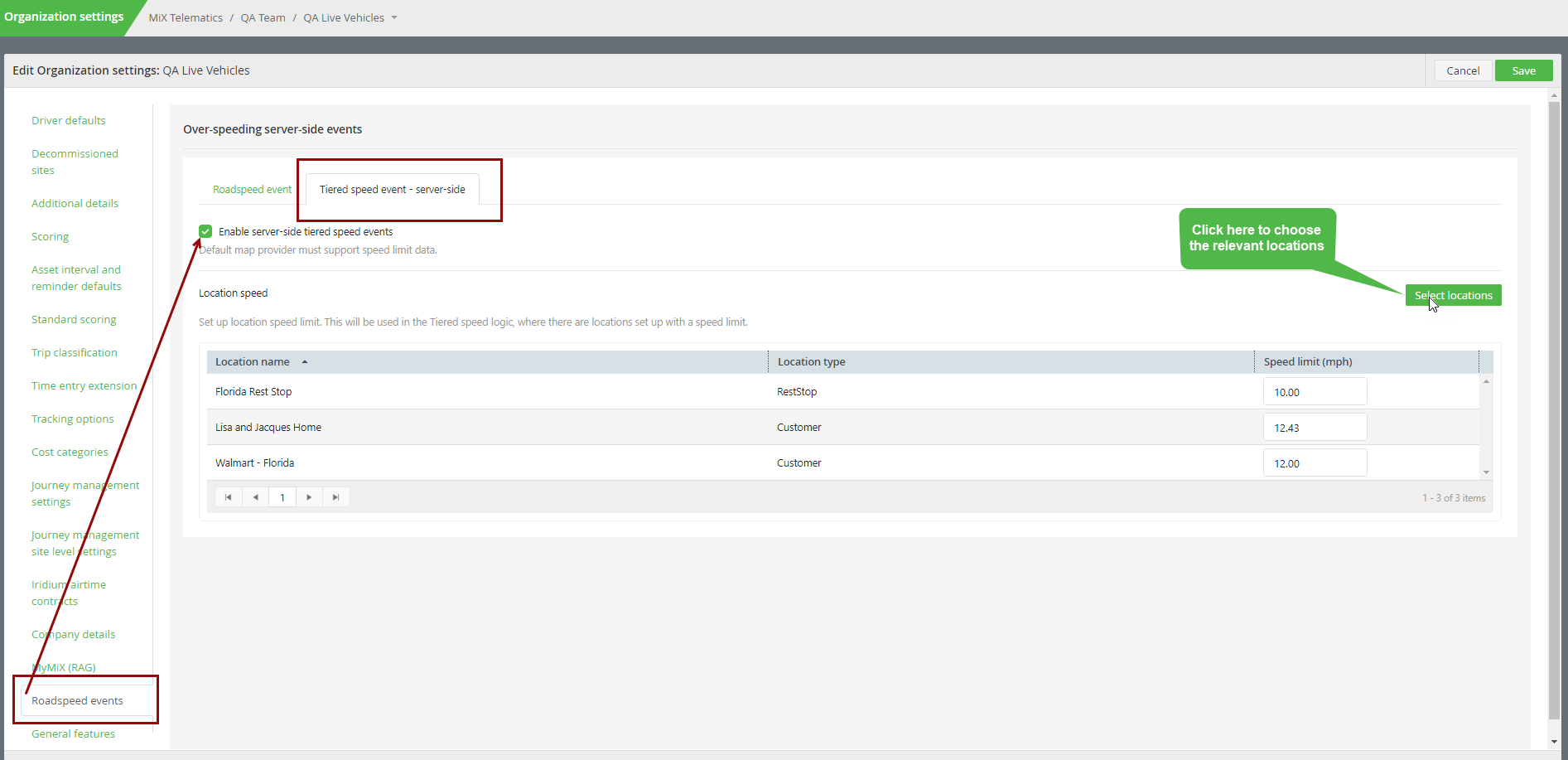Open MyMiX (RAG) section
Screen dimensions: 1568x760
(x=64, y=667)
